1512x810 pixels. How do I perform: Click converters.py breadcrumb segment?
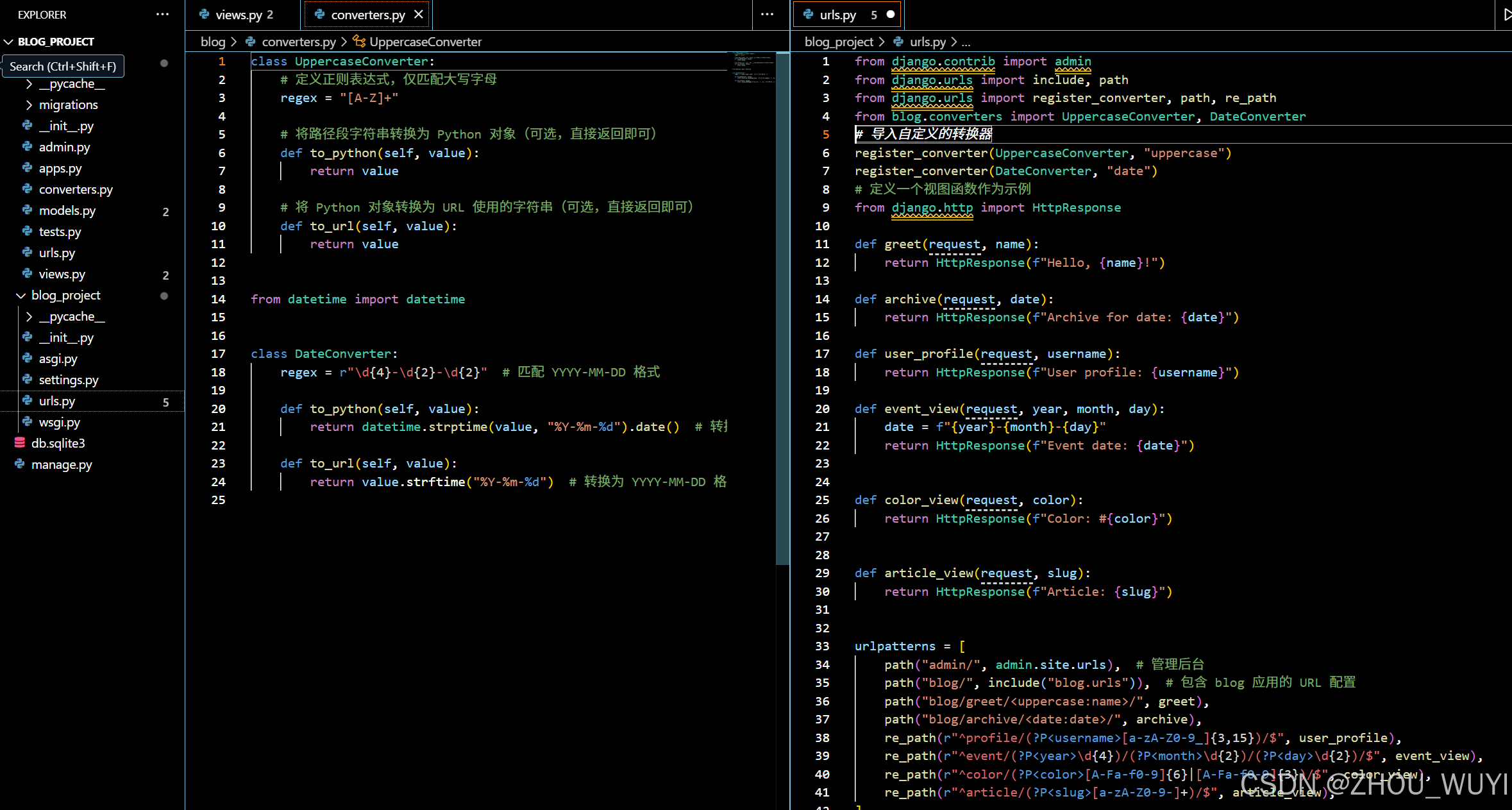(x=299, y=42)
